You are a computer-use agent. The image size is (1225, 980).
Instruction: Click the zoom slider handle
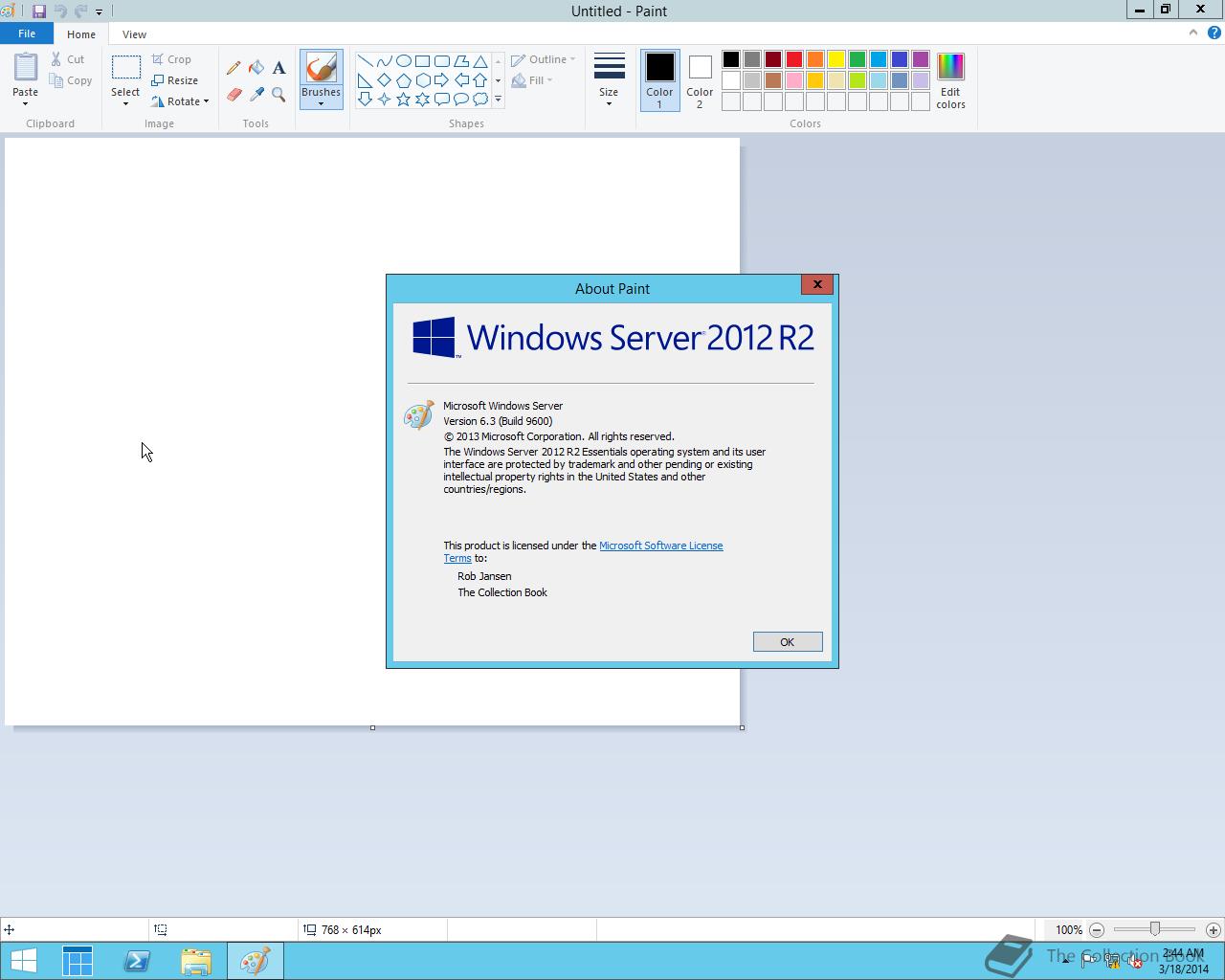coord(1155,929)
